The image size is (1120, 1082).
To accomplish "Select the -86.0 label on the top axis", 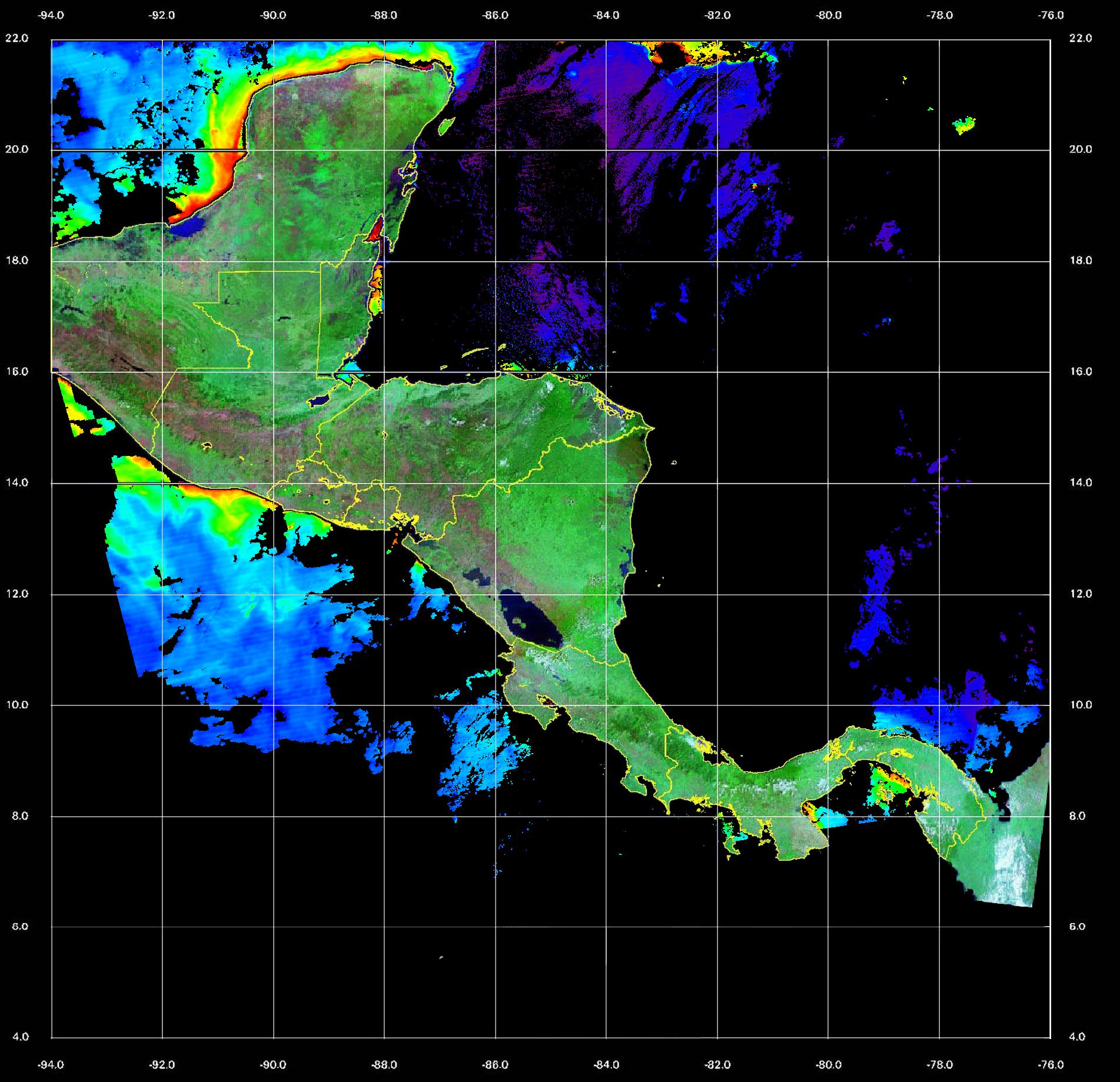I will click(495, 15).
